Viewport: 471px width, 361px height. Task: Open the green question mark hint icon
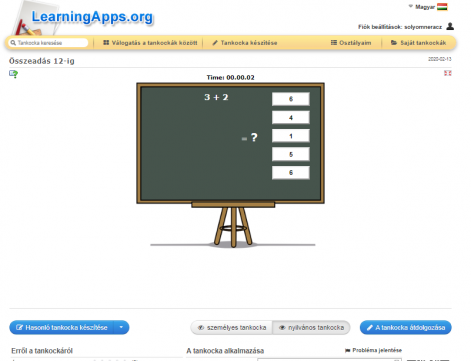[13, 74]
